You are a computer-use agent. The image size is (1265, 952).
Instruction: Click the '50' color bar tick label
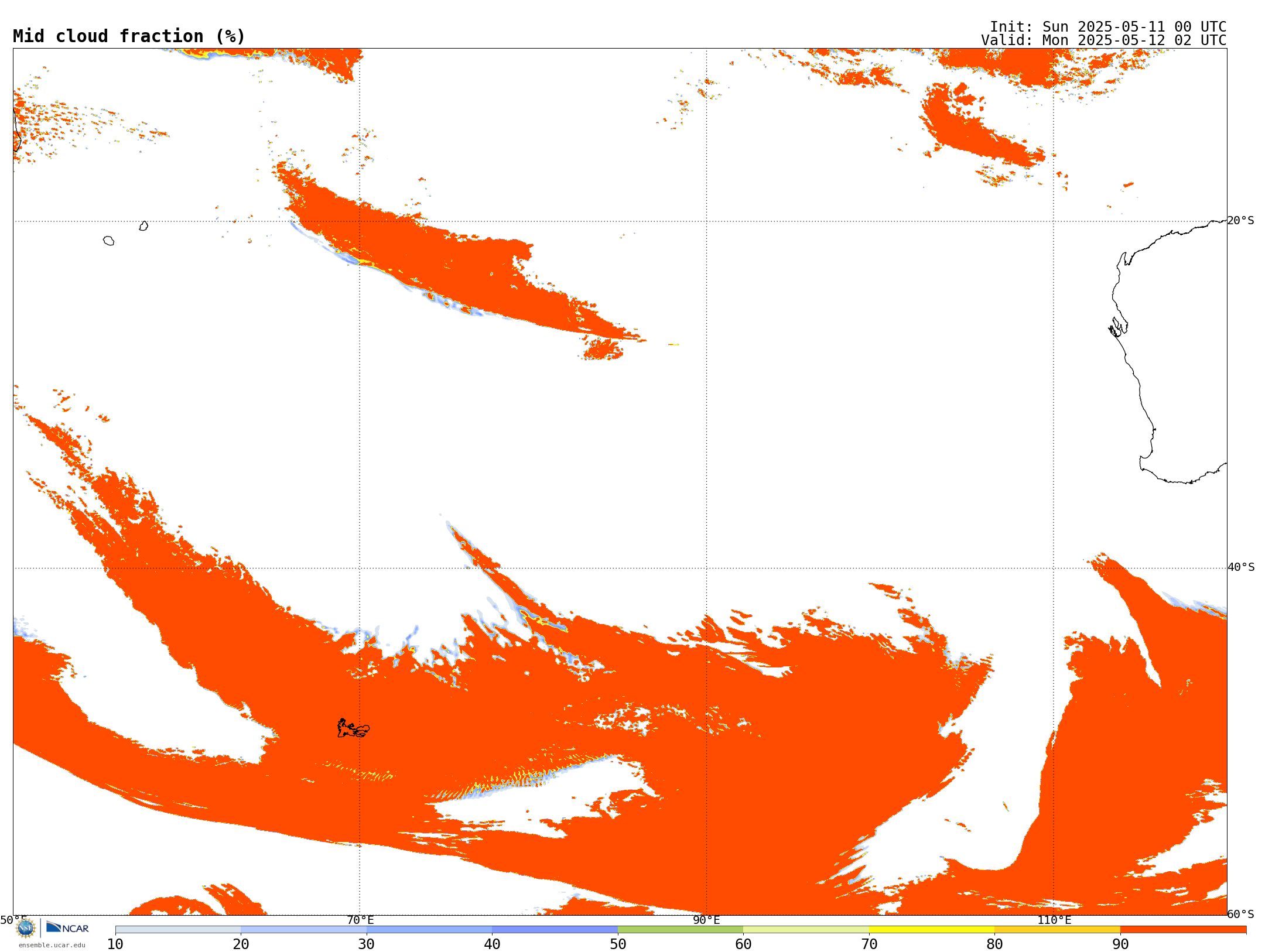coord(618,944)
